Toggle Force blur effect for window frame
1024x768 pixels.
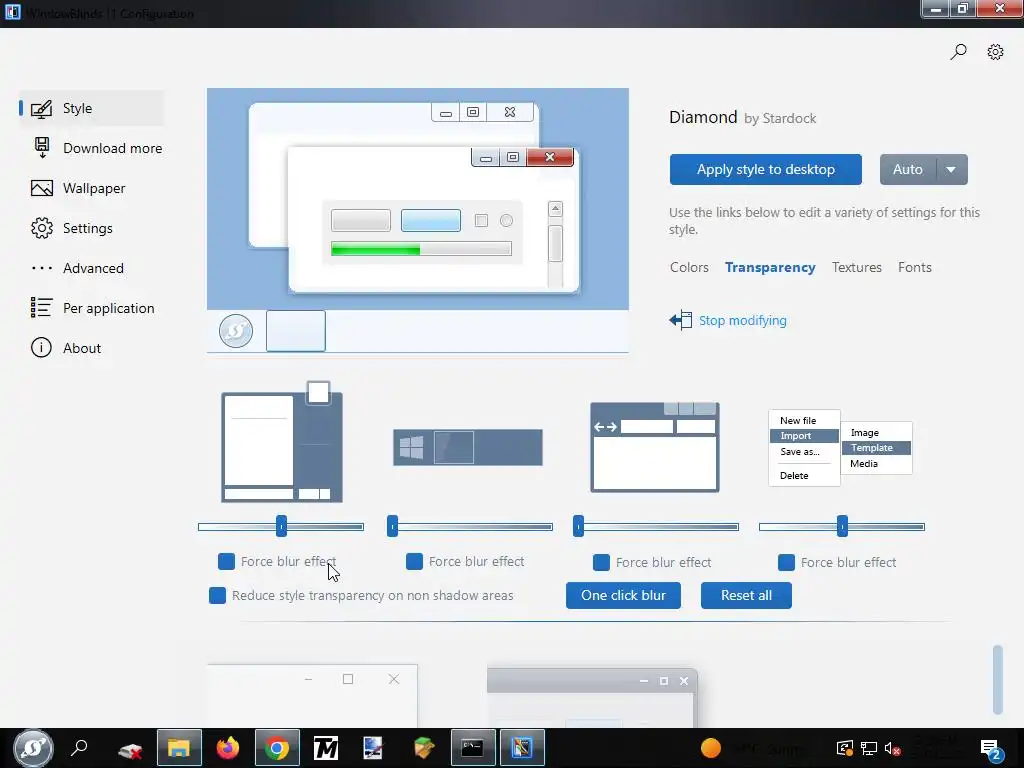pyautogui.click(x=601, y=562)
